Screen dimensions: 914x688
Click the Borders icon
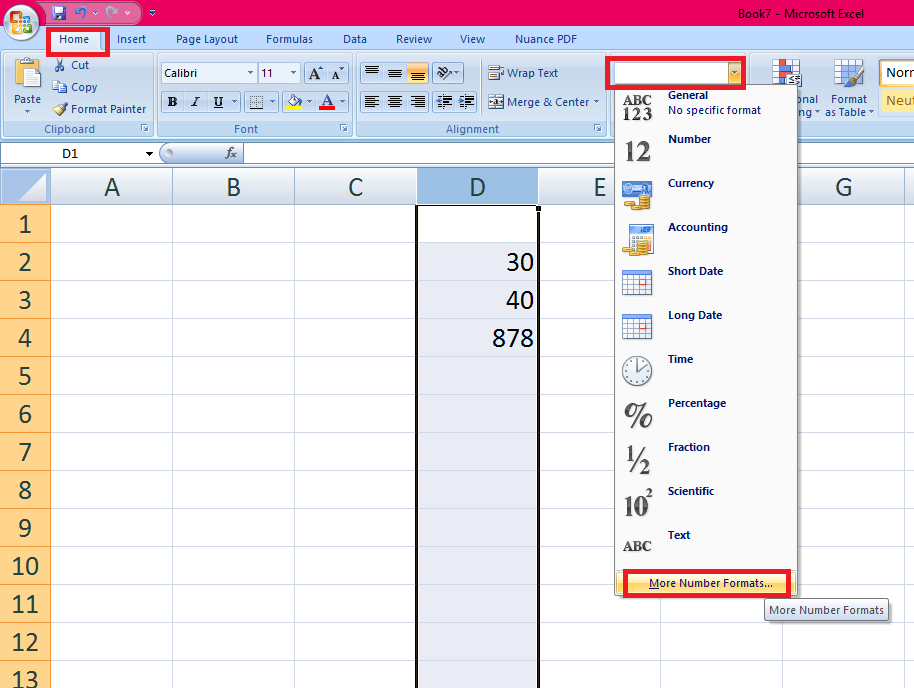[x=256, y=103]
